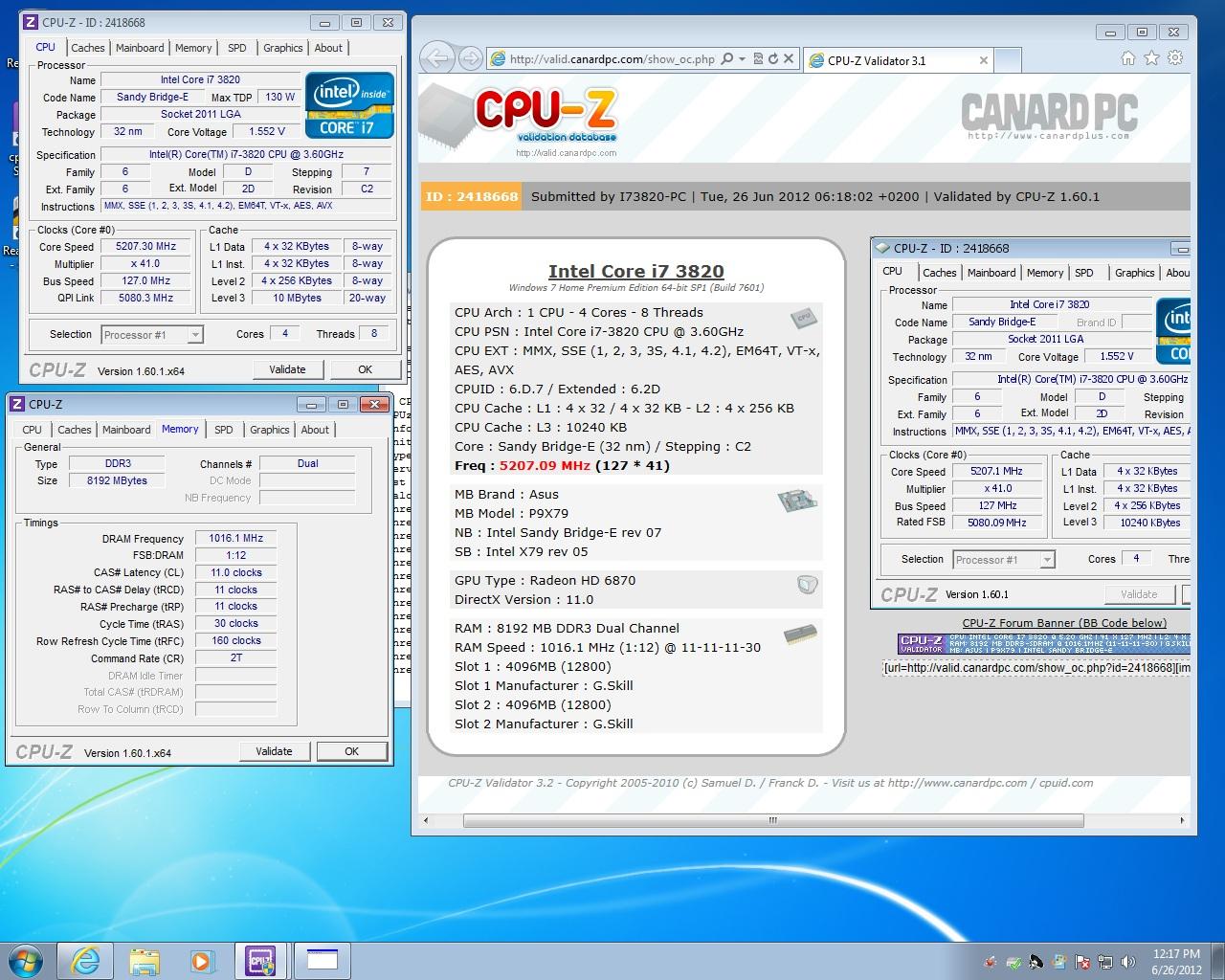The height and width of the screenshot is (980, 1225).
Task: Open the Action Center flag in the tray
Action: point(1082,961)
